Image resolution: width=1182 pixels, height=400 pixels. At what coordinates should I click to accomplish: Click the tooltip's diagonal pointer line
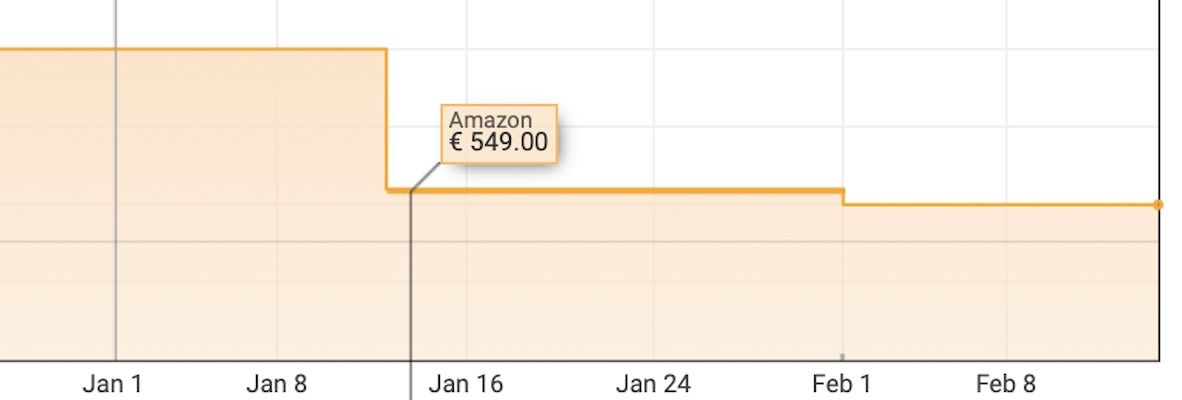(x=425, y=175)
